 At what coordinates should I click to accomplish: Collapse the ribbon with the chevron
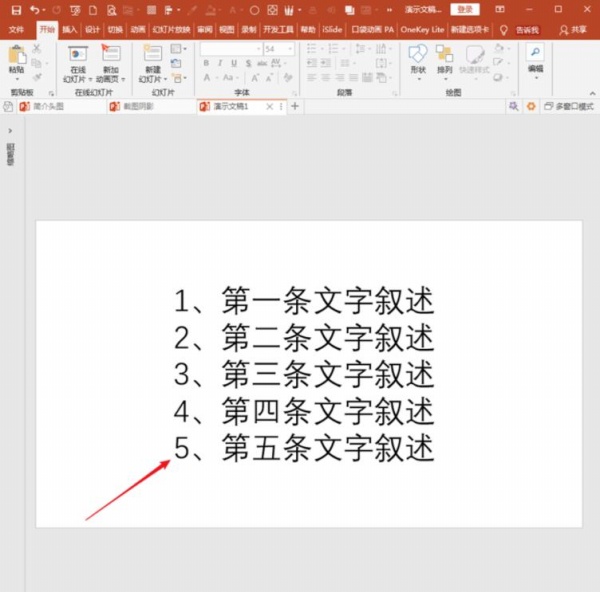point(592,93)
